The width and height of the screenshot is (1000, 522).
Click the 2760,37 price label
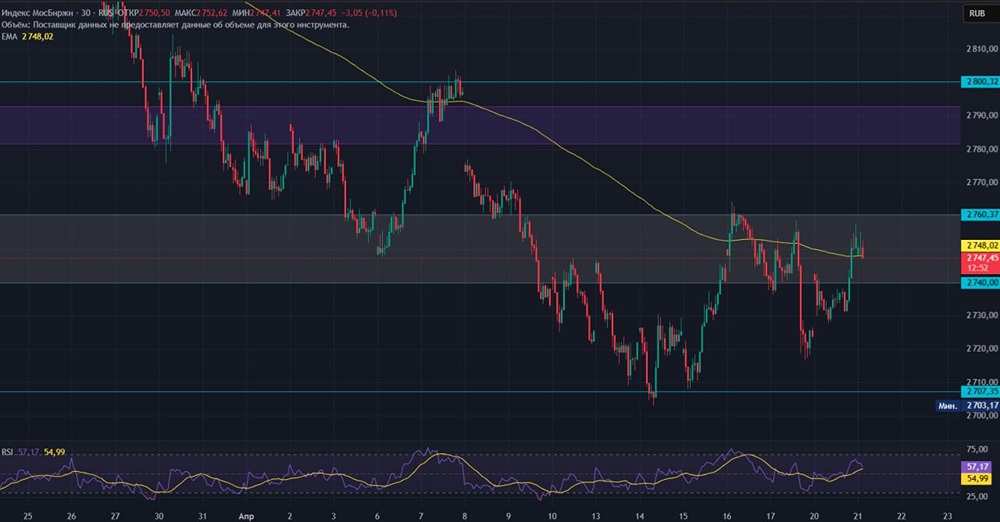pos(980,214)
